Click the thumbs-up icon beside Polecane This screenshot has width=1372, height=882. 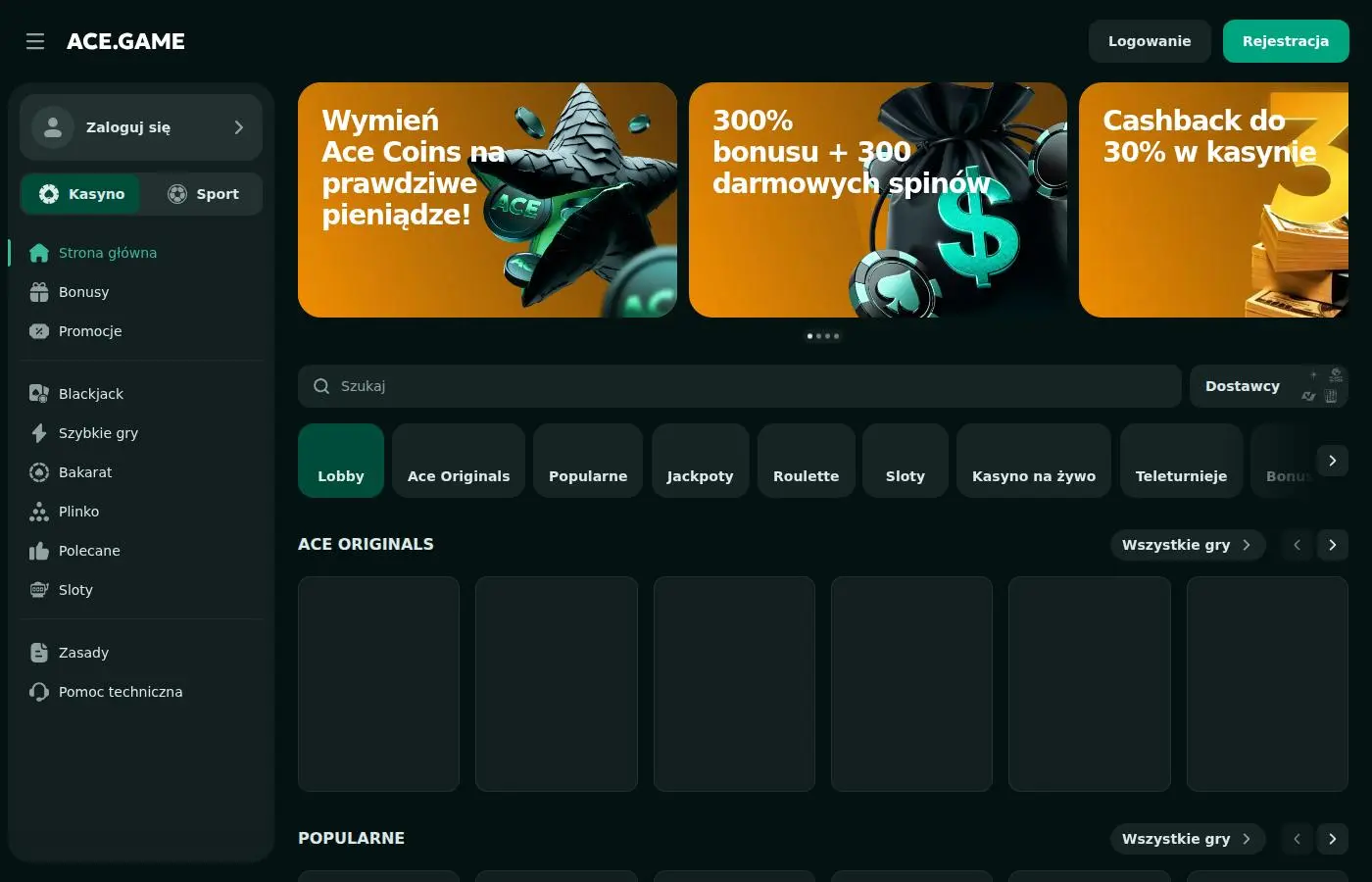click(39, 551)
